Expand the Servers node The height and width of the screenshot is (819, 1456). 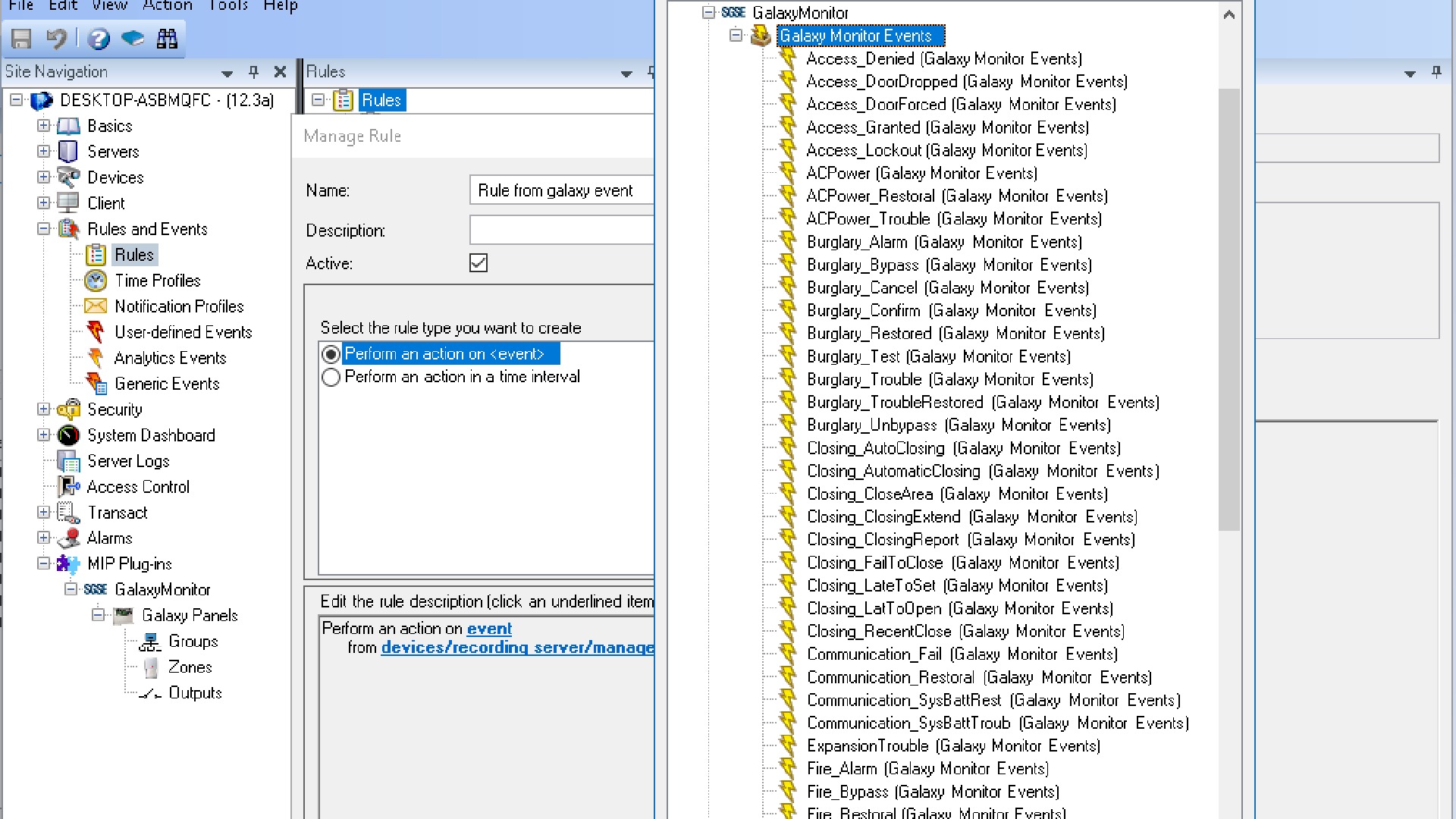pos(43,152)
